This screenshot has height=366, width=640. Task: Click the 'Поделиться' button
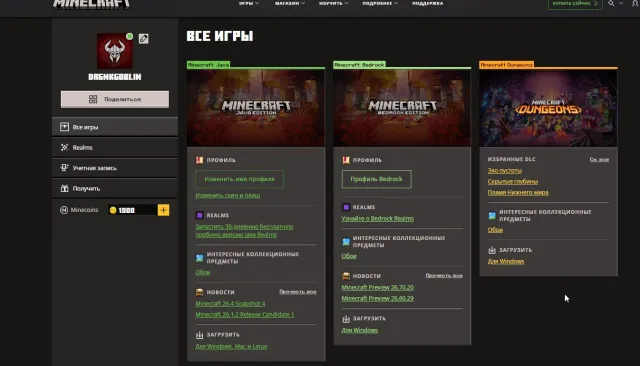[115, 99]
